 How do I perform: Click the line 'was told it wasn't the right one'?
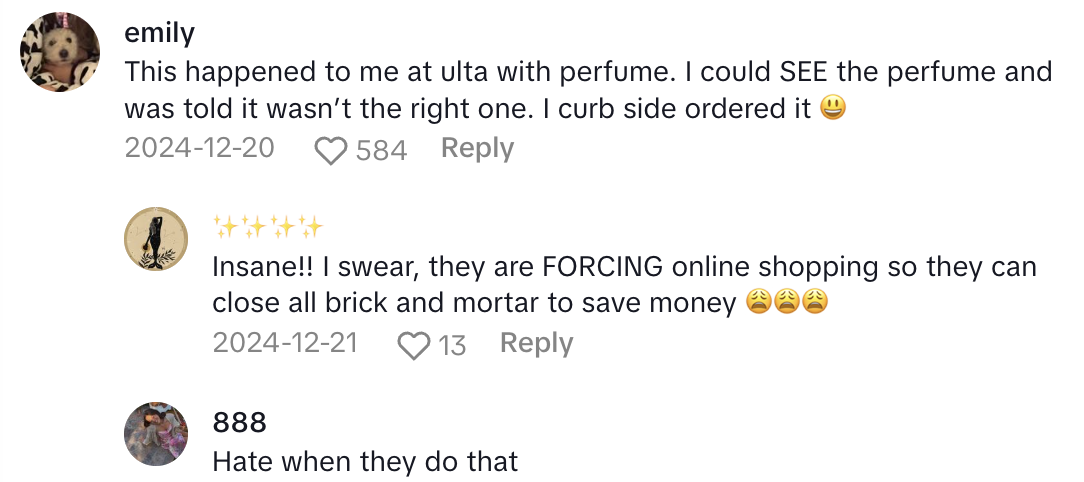[467, 108]
